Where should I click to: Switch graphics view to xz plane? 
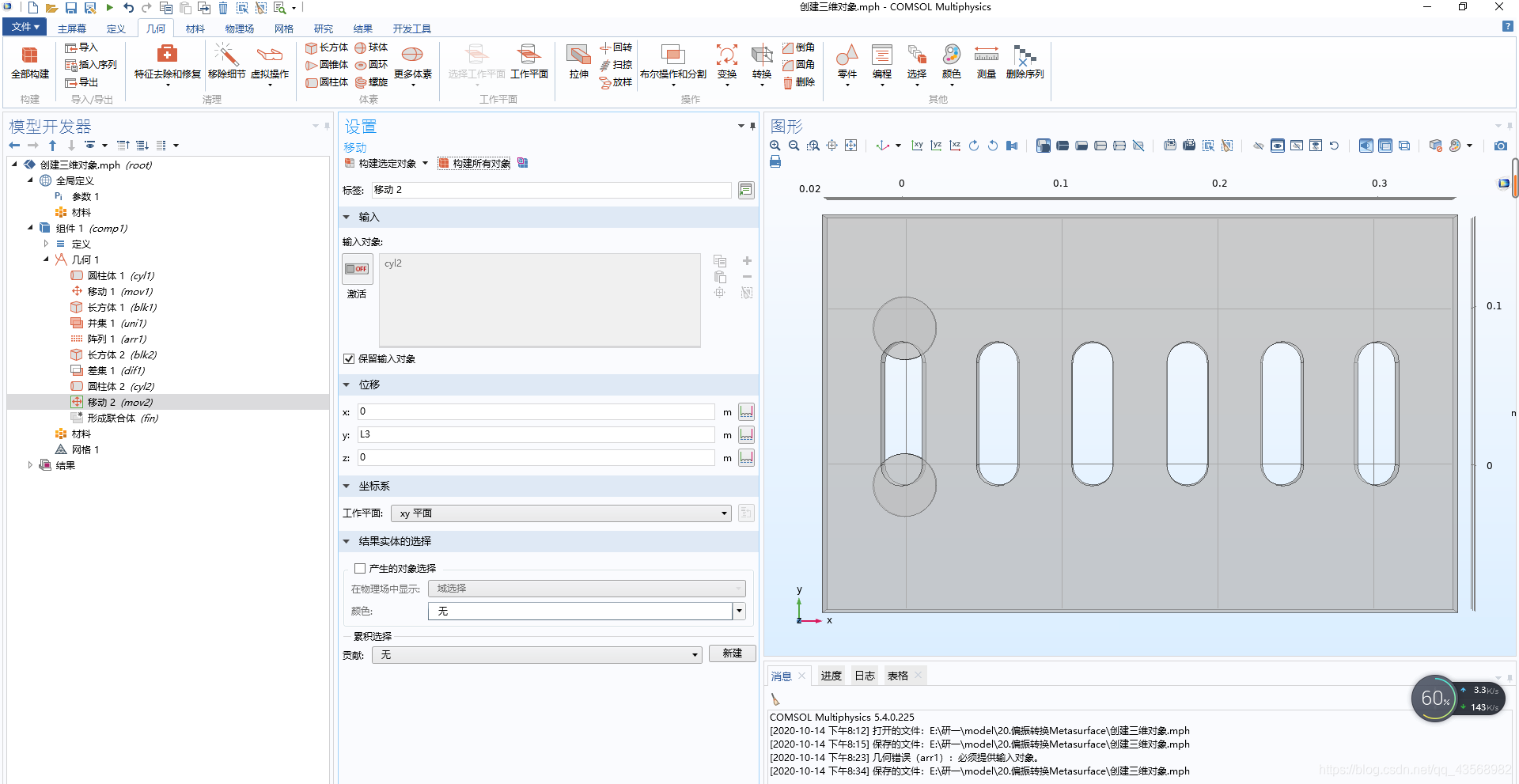coord(955,146)
